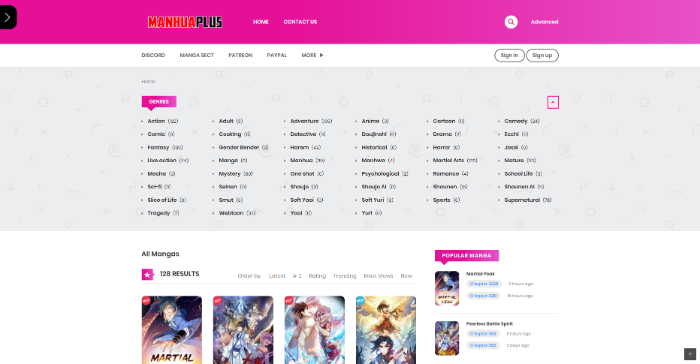The width and height of the screenshot is (700, 364).
Task: Select the Home menu item
Action: (x=261, y=22)
